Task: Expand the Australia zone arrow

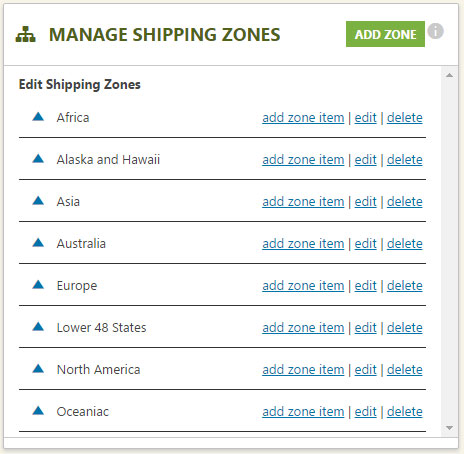Action: 38,242
